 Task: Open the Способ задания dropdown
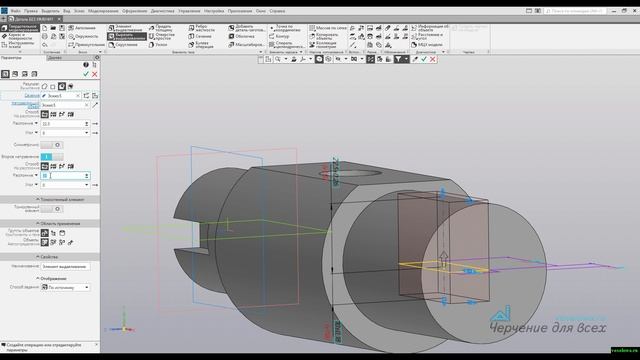coord(87,288)
